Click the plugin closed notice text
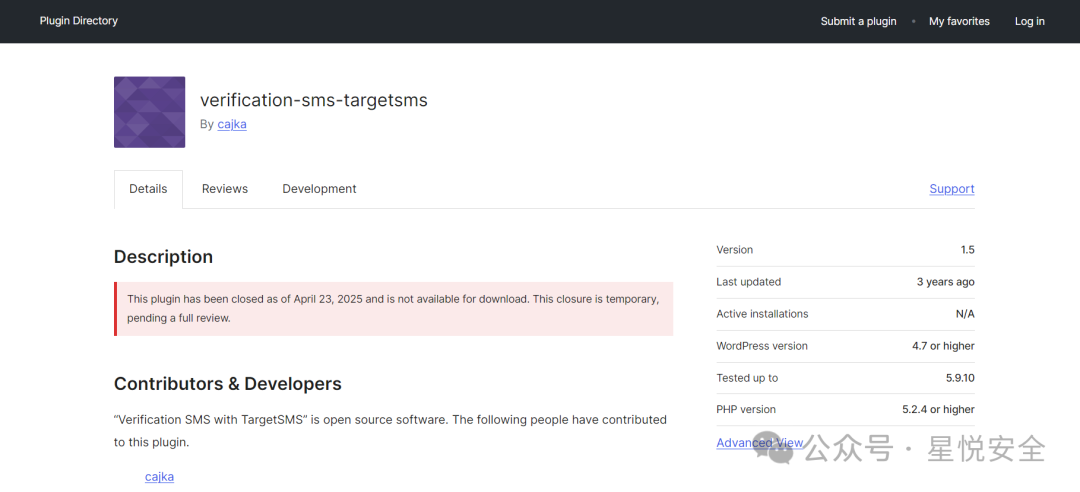Viewport: 1080px width, 492px height. tap(393, 309)
